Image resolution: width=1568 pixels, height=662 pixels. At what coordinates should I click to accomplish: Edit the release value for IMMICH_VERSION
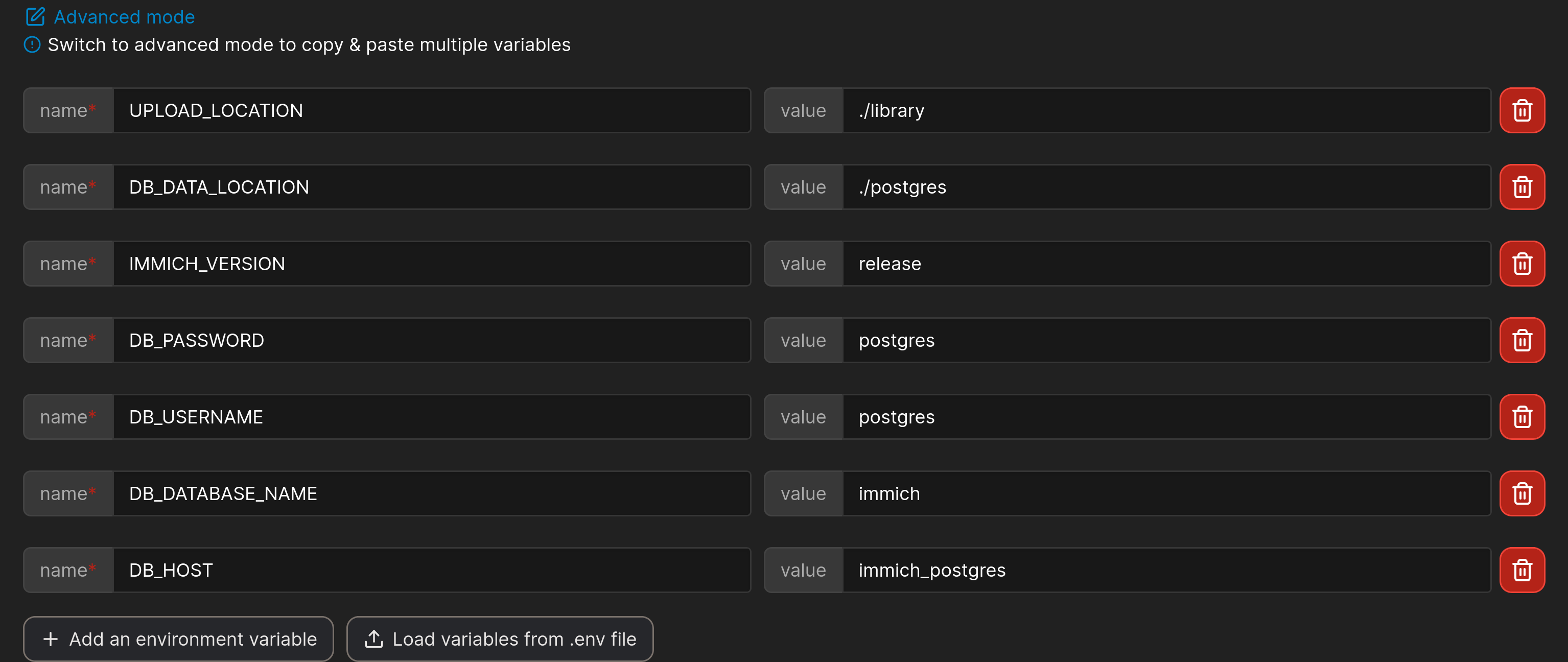[1165, 264]
